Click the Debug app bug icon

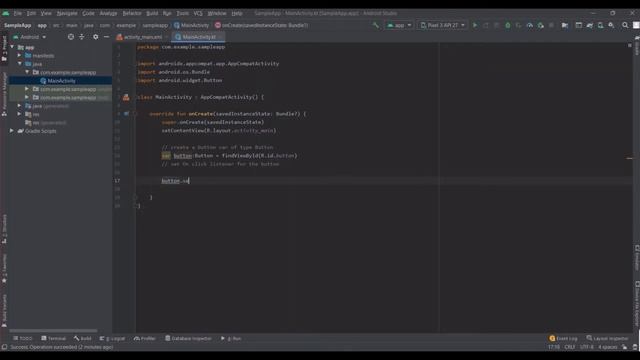(508, 25)
